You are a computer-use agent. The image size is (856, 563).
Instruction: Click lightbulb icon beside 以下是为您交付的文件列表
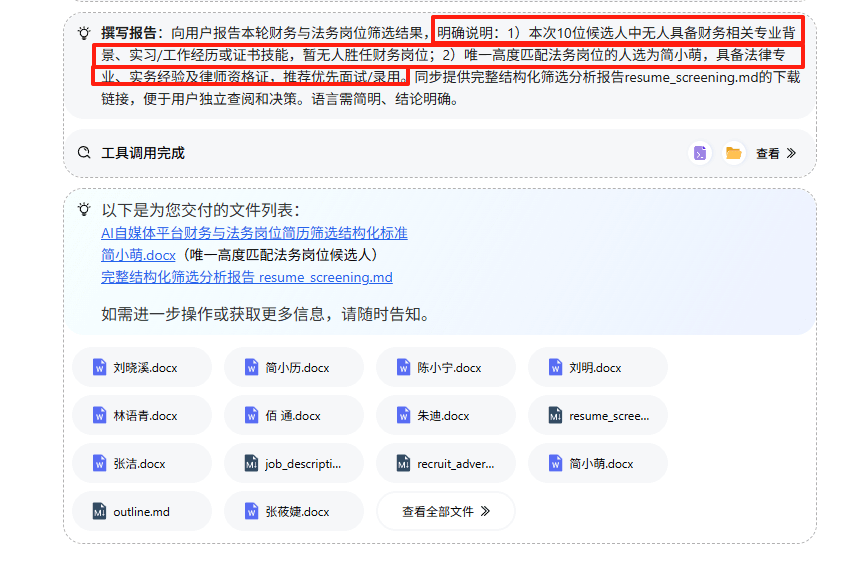tap(84, 210)
